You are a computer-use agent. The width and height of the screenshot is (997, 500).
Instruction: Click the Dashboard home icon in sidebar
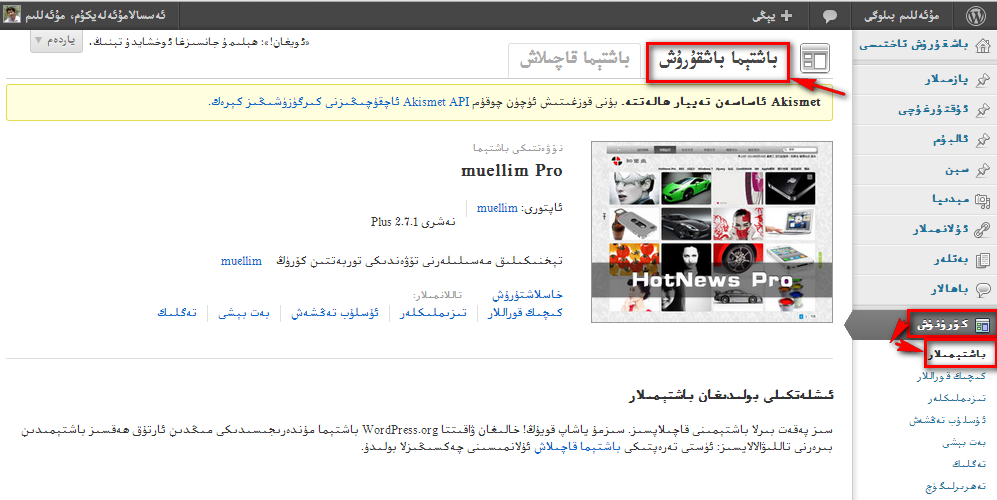tap(982, 46)
